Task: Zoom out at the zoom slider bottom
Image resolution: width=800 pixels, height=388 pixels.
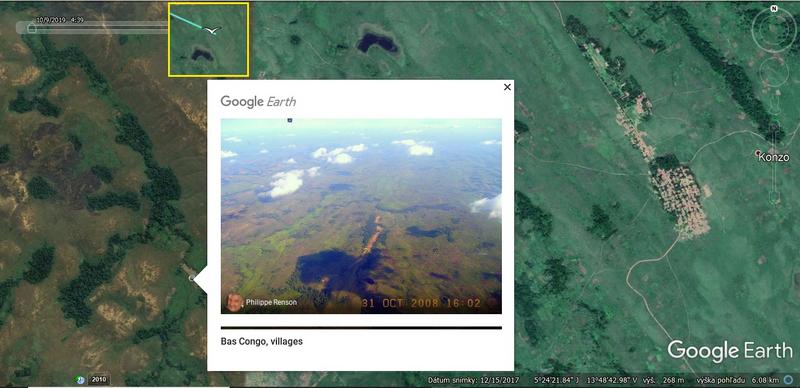Action: [774, 199]
